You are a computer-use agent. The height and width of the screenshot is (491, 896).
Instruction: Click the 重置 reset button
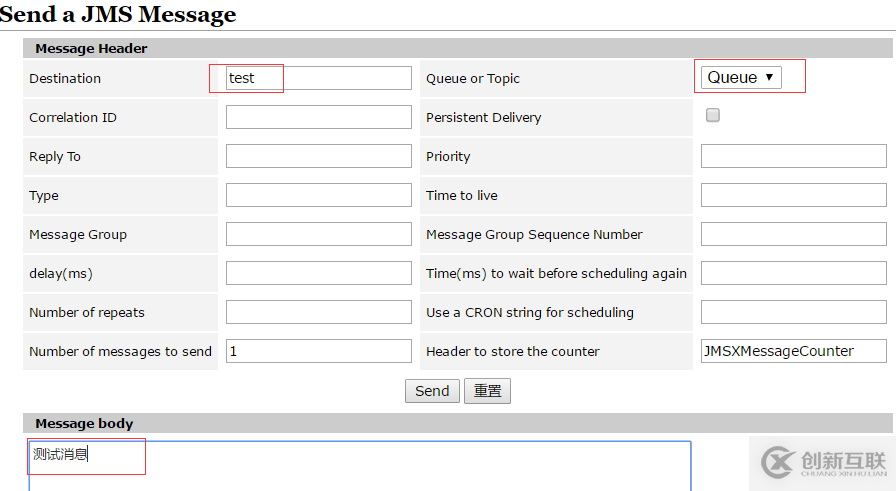point(487,391)
